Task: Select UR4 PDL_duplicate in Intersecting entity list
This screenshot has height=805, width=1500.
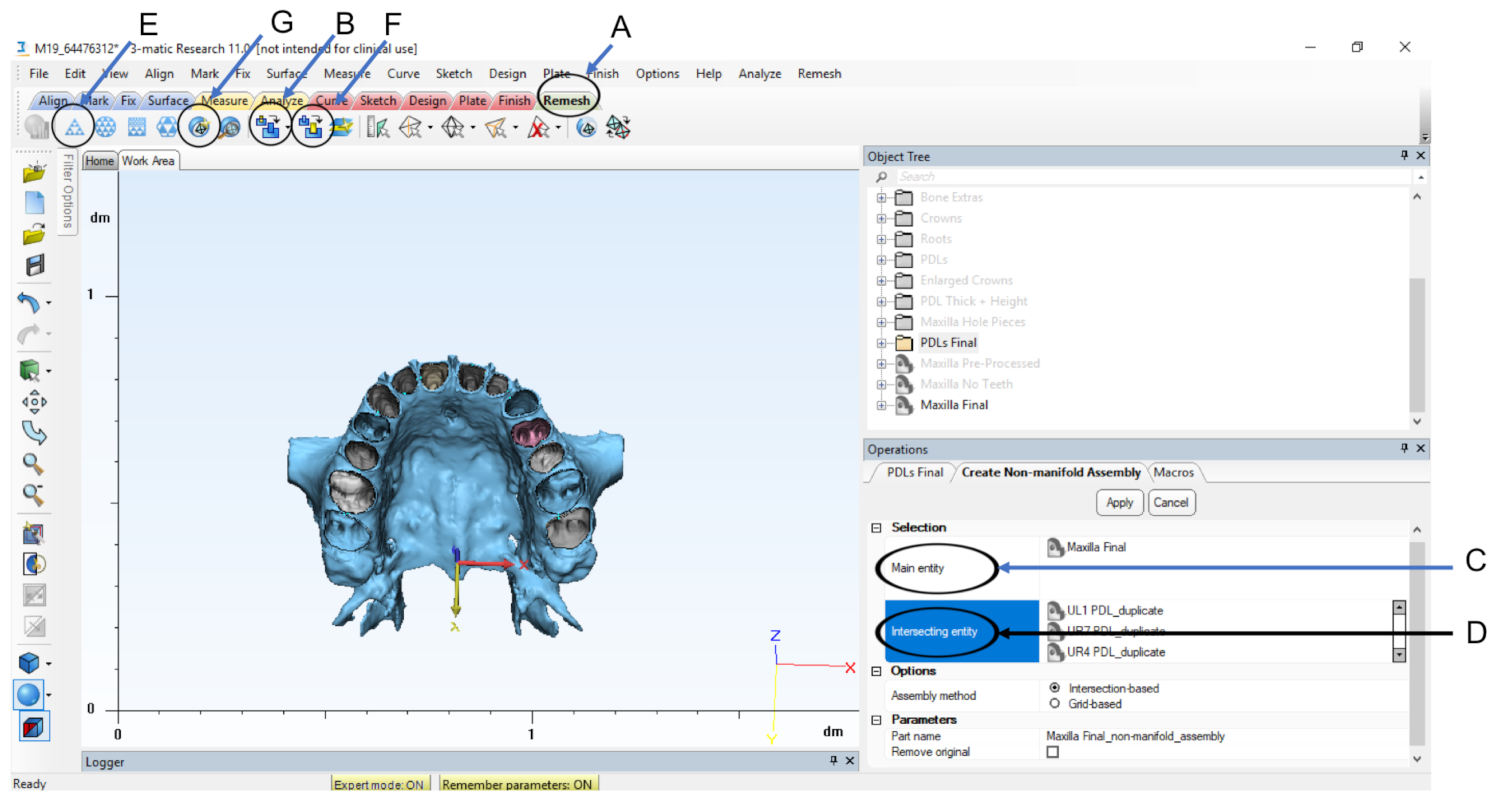Action: [x=1115, y=652]
